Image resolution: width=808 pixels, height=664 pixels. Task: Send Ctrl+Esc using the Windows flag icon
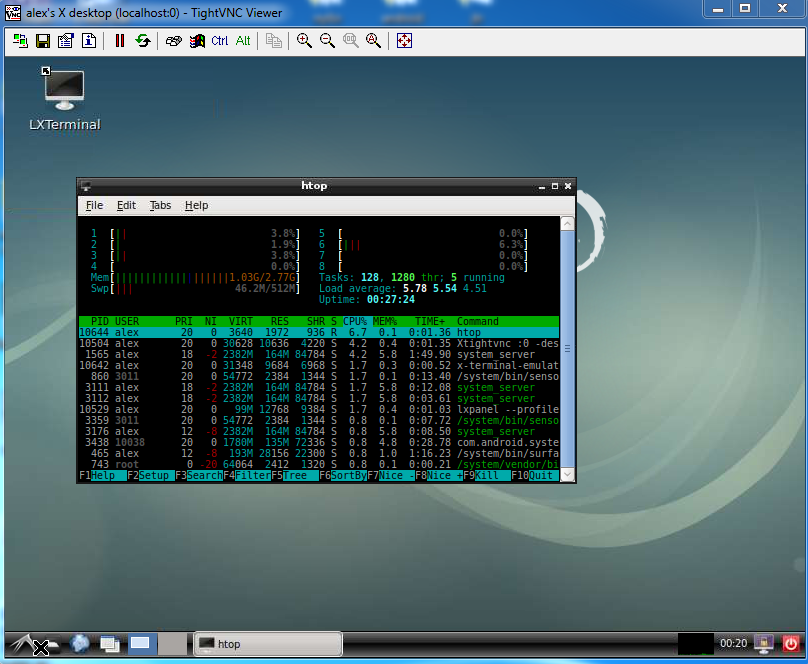click(x=197, y=41)
